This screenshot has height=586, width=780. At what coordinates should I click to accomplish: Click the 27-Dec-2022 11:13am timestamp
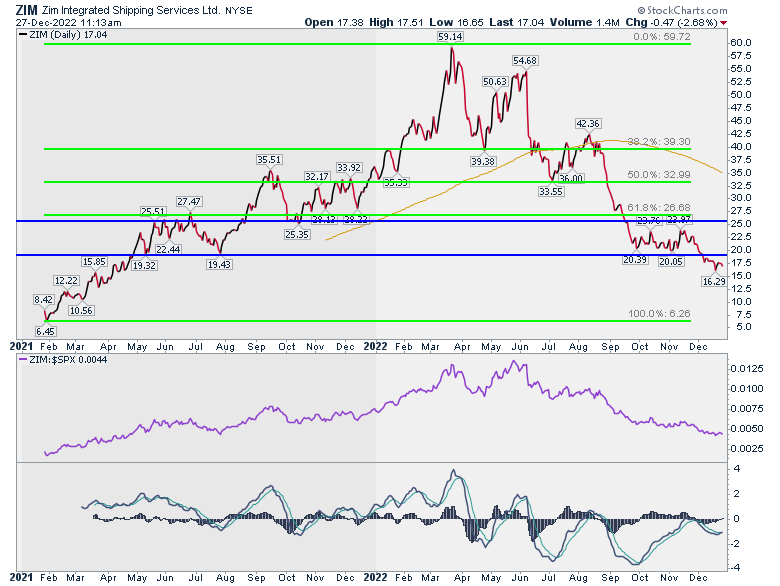click(x=68, y=23)
